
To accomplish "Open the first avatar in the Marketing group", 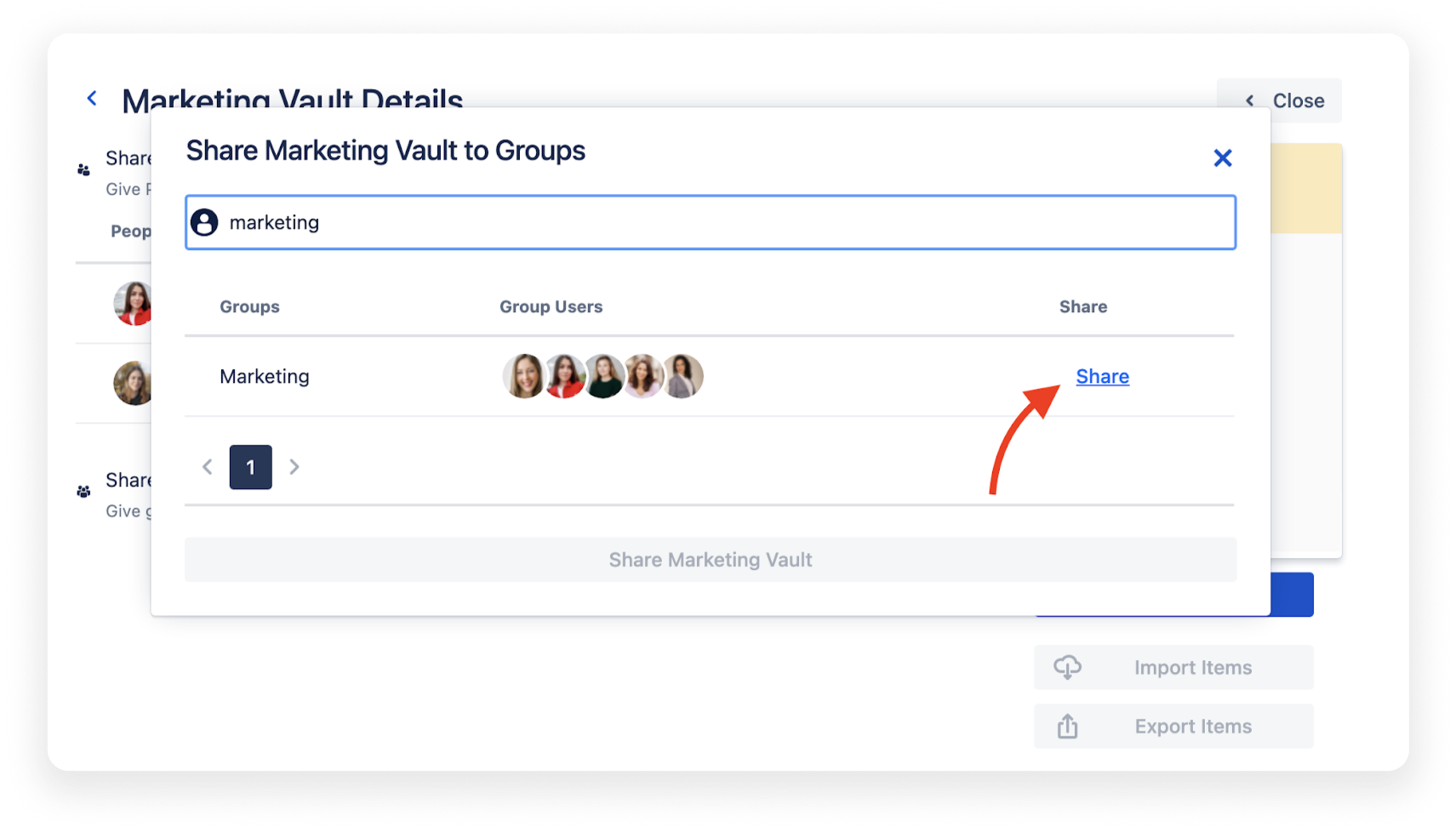I will 523,376.
